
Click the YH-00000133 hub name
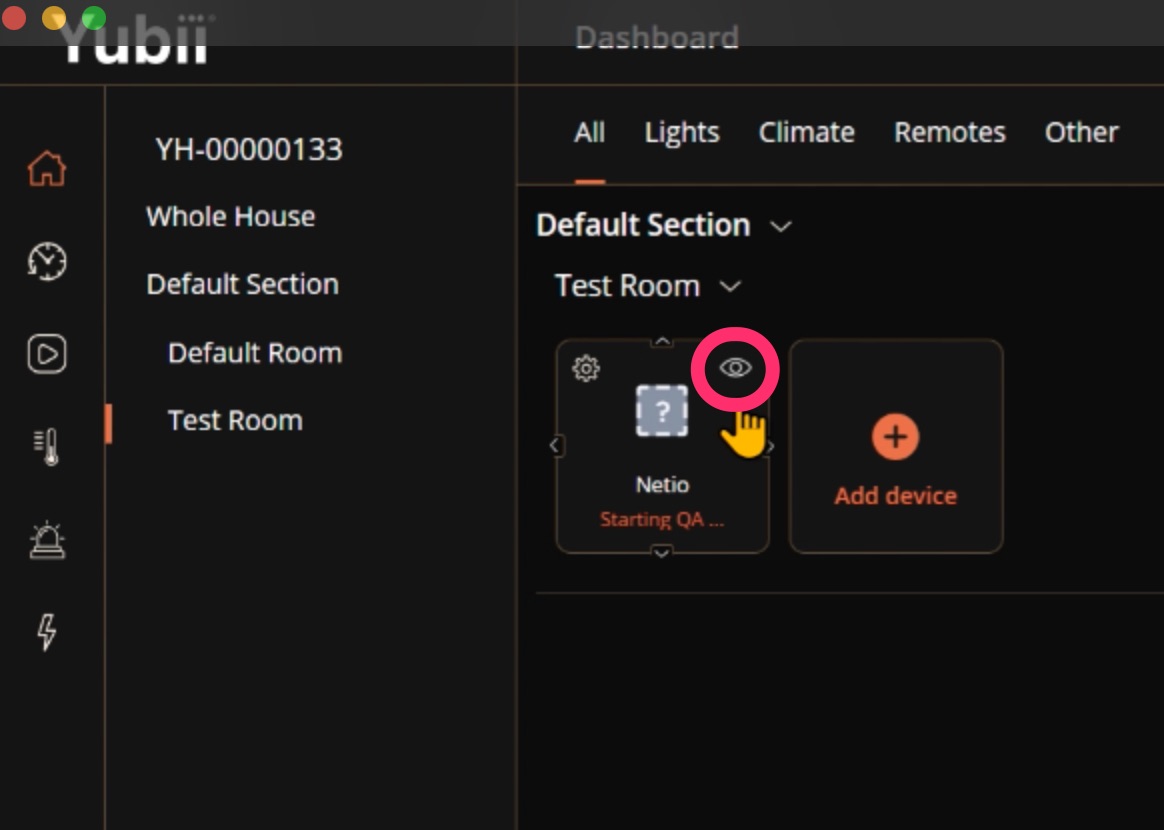point(249,149)
